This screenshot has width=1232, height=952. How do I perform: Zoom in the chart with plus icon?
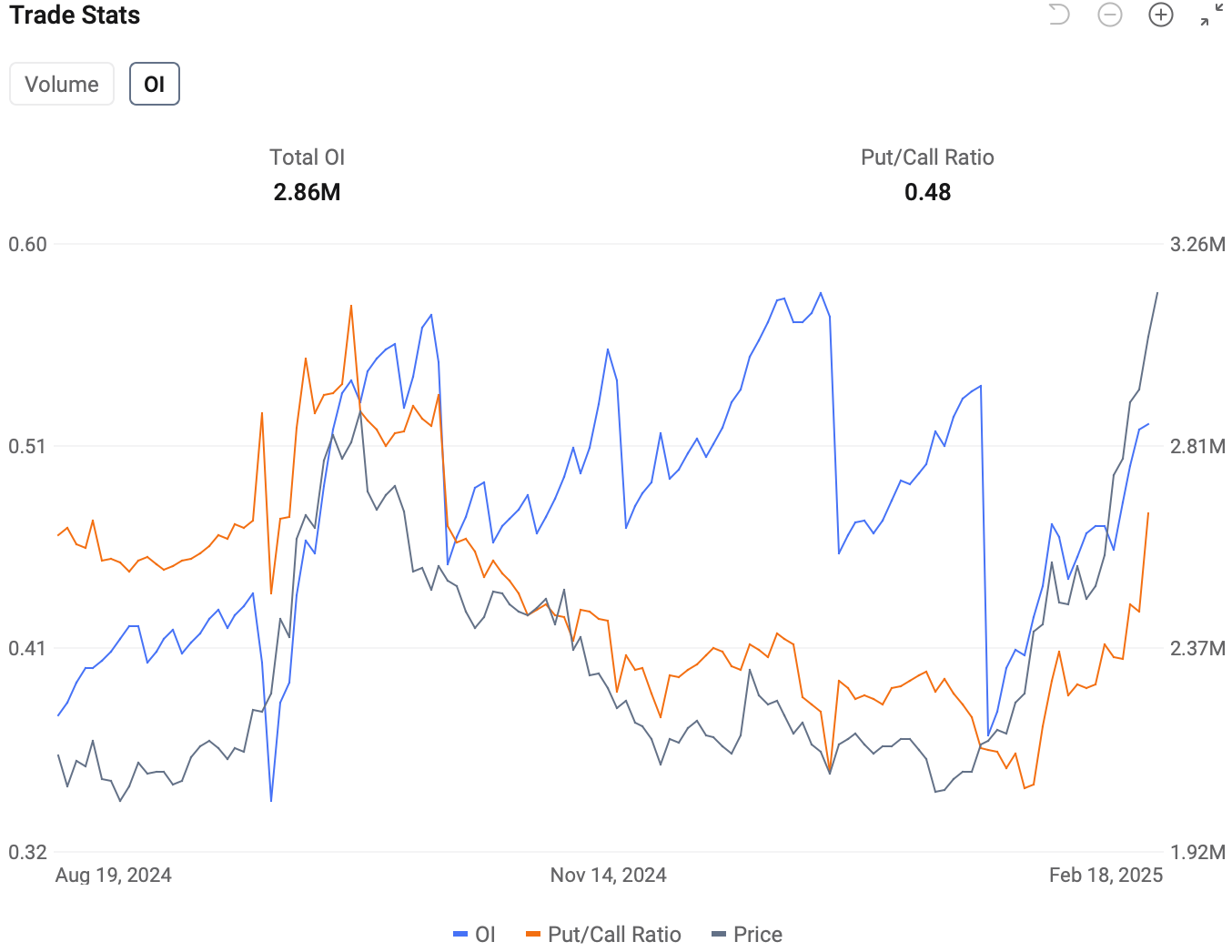1161,15
